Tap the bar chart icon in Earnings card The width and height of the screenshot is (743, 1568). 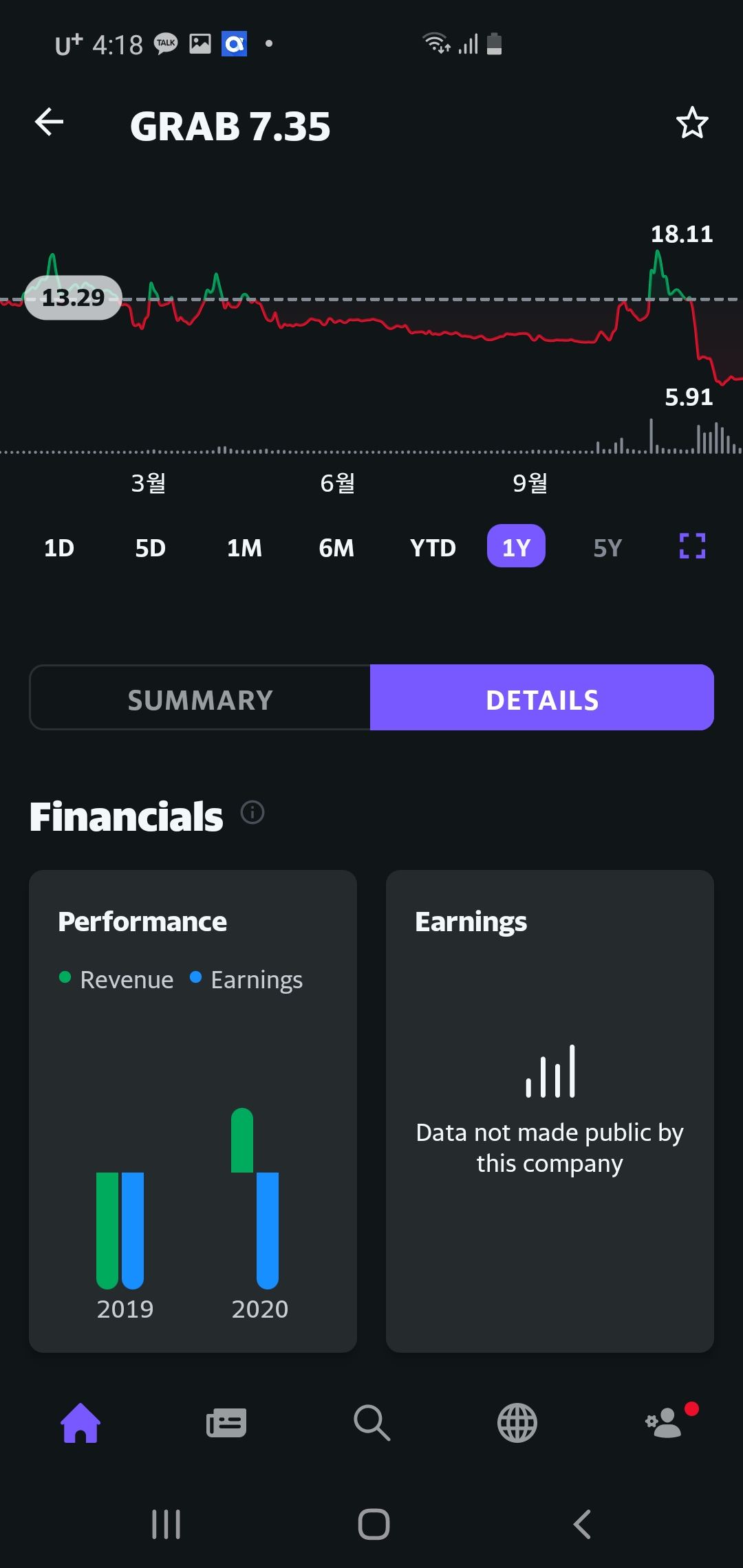[x=550, y=1071]
